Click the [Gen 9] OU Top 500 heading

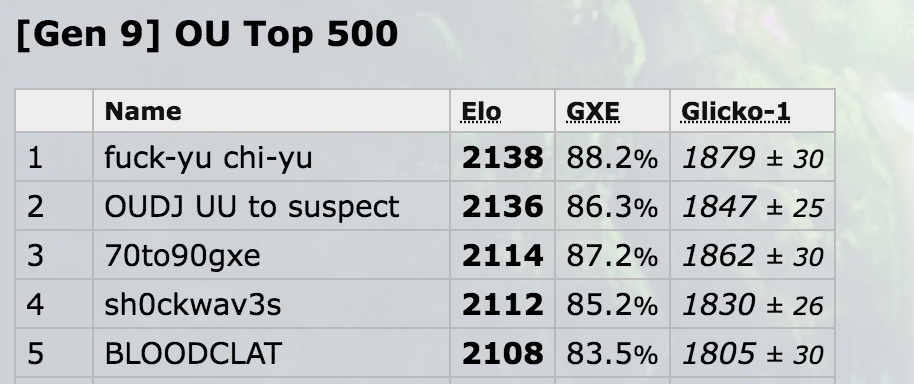coord(207,34)
